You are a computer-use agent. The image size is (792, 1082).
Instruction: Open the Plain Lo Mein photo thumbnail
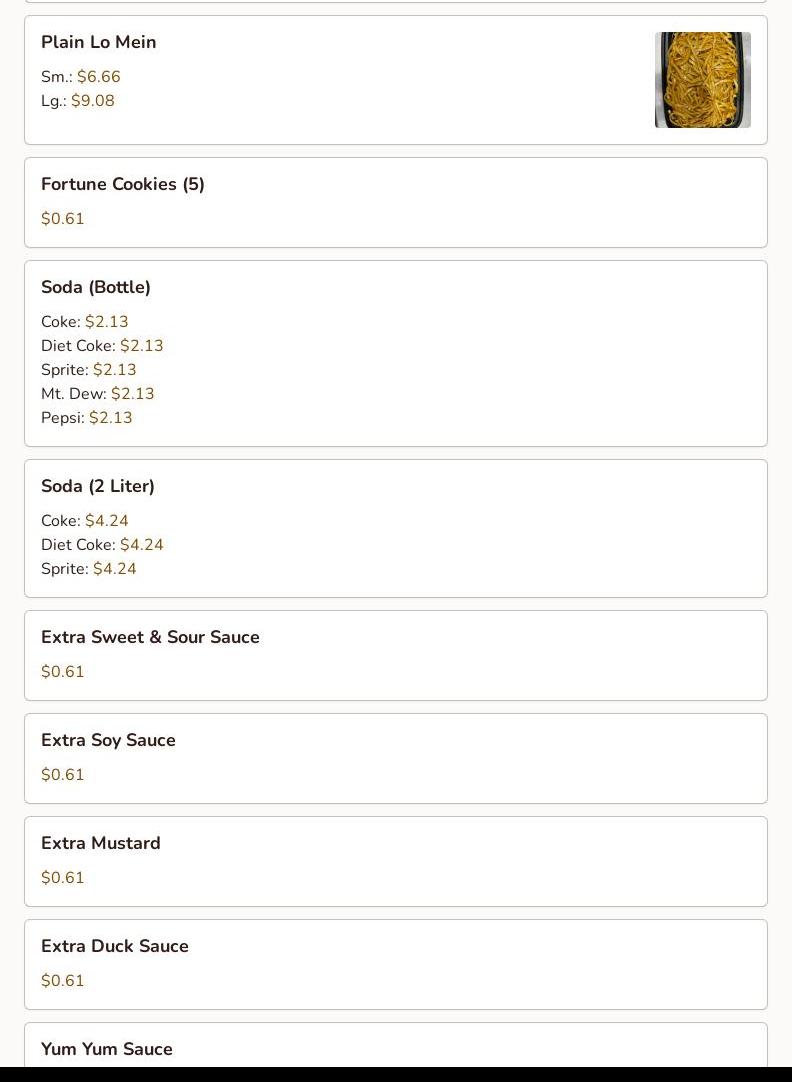point(702,80)
